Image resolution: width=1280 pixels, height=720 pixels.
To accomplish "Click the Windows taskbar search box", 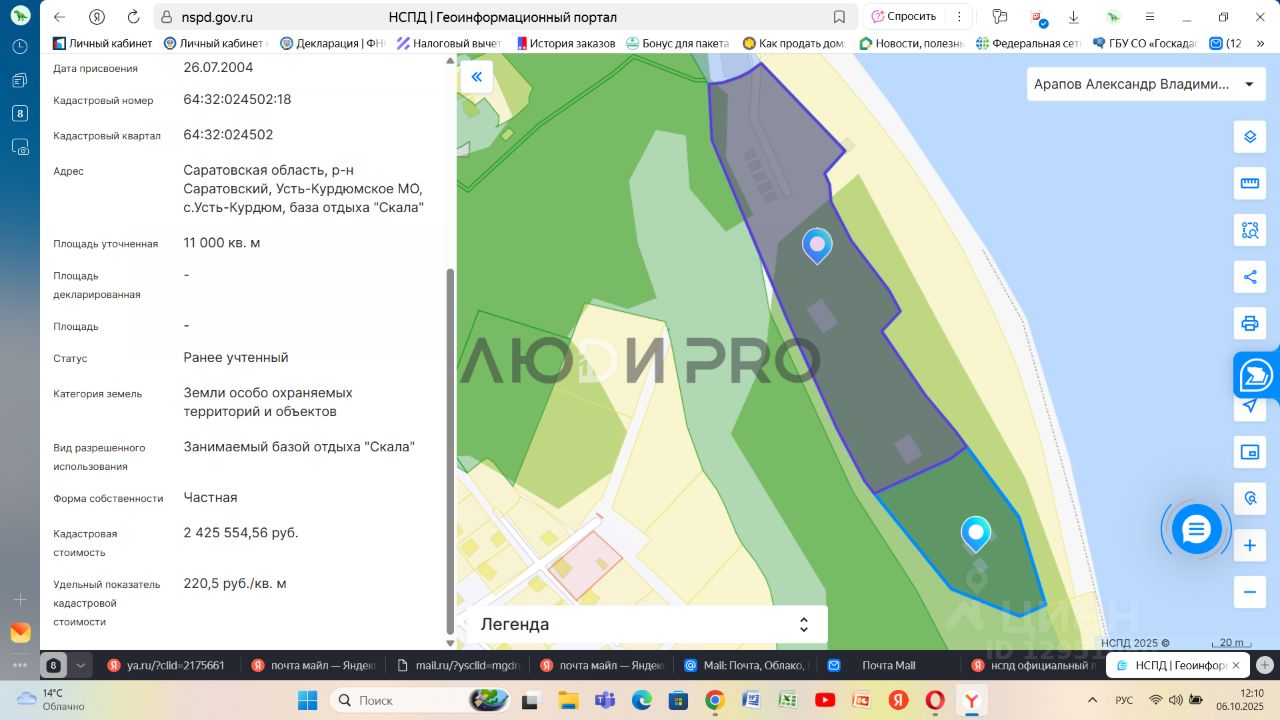I will coord(422,700).
